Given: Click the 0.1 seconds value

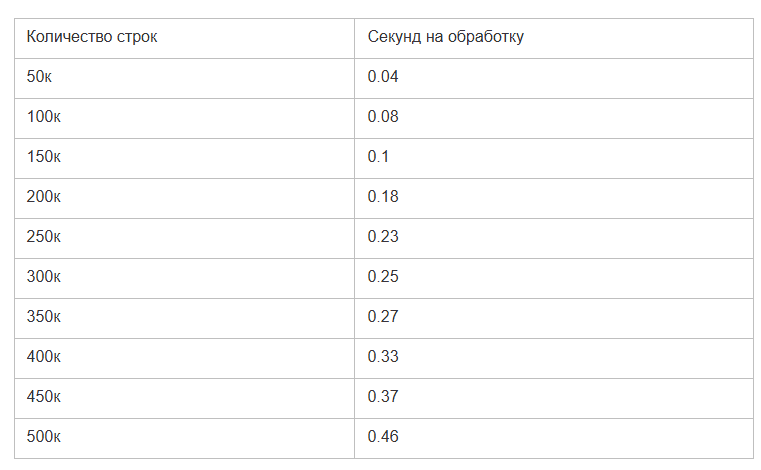Looking at the screenshot, I should [x=379, y=157].
